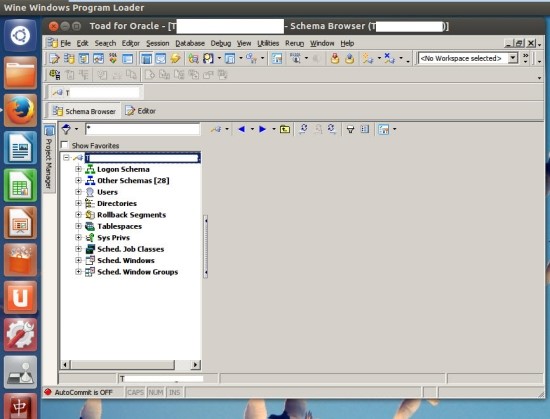Click the first refresh arrows icon in browser toolbar
550x419 pixels.
point(303,129)
